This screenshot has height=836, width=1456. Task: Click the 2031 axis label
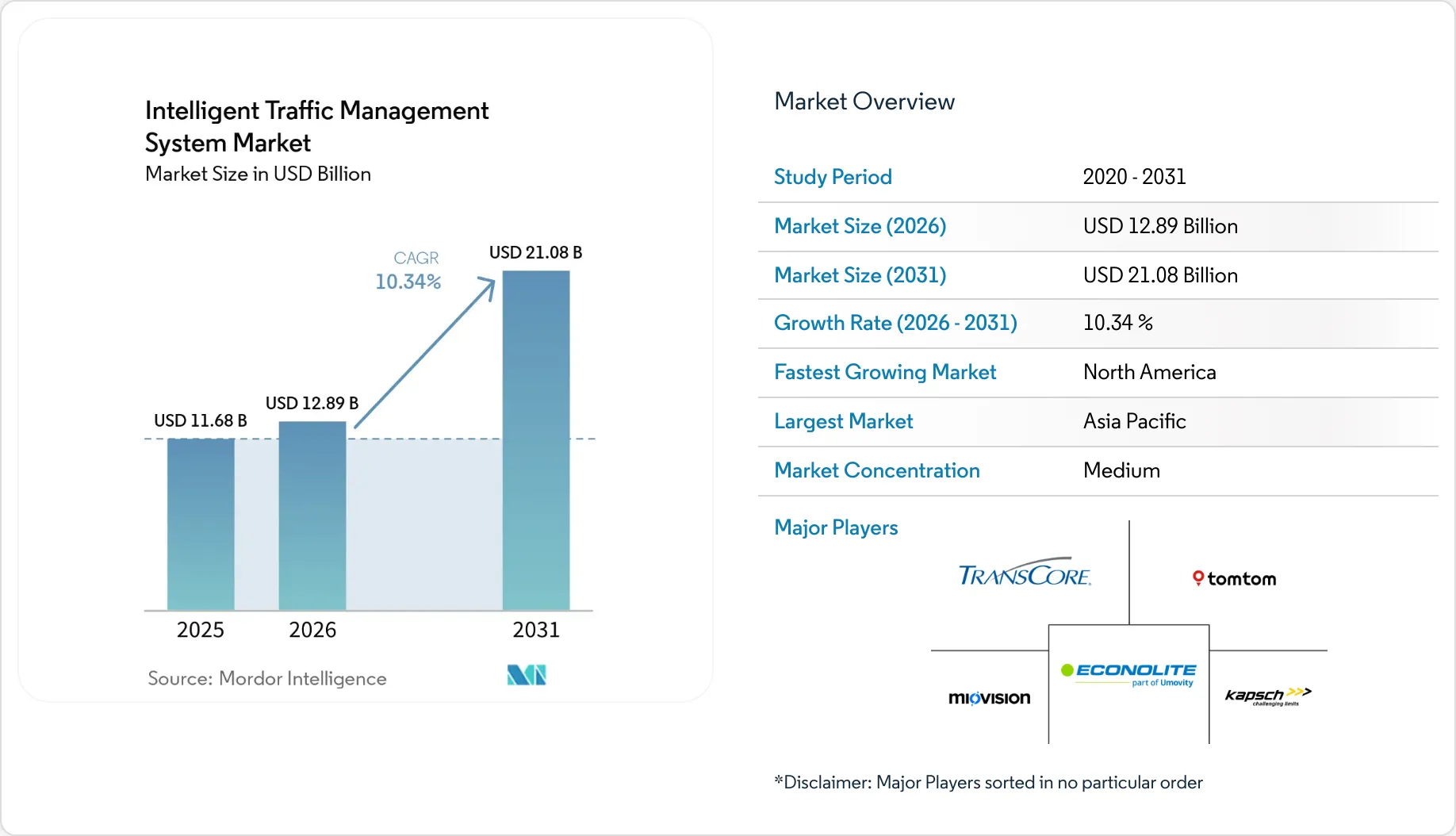(x=536, y=630)
